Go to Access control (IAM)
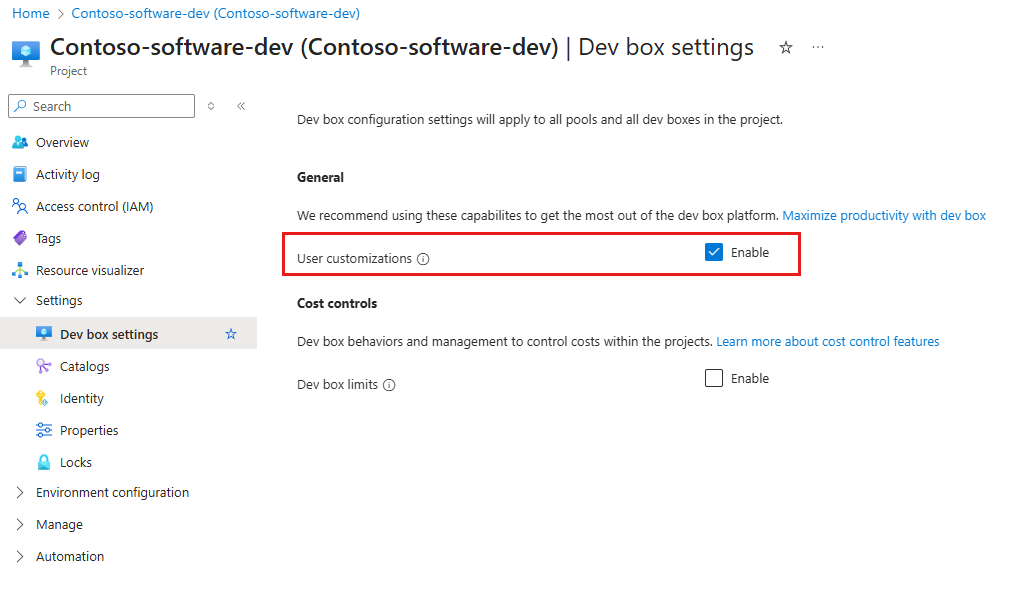The height and width of the screenshot is (591, 1030). tap(95, 206)
